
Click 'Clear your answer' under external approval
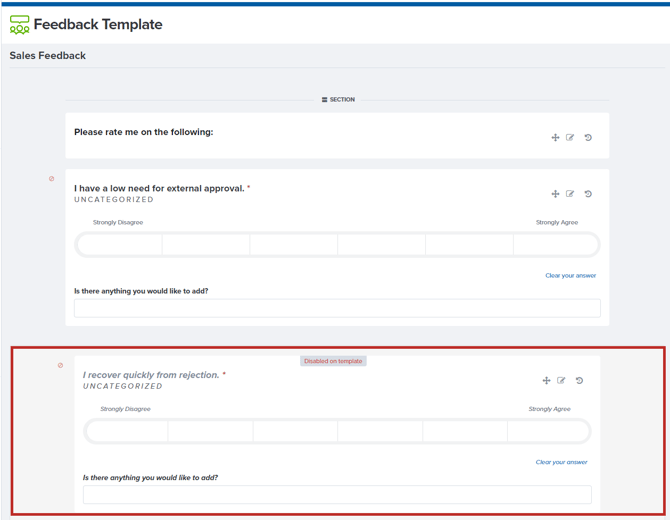(570, 276)
